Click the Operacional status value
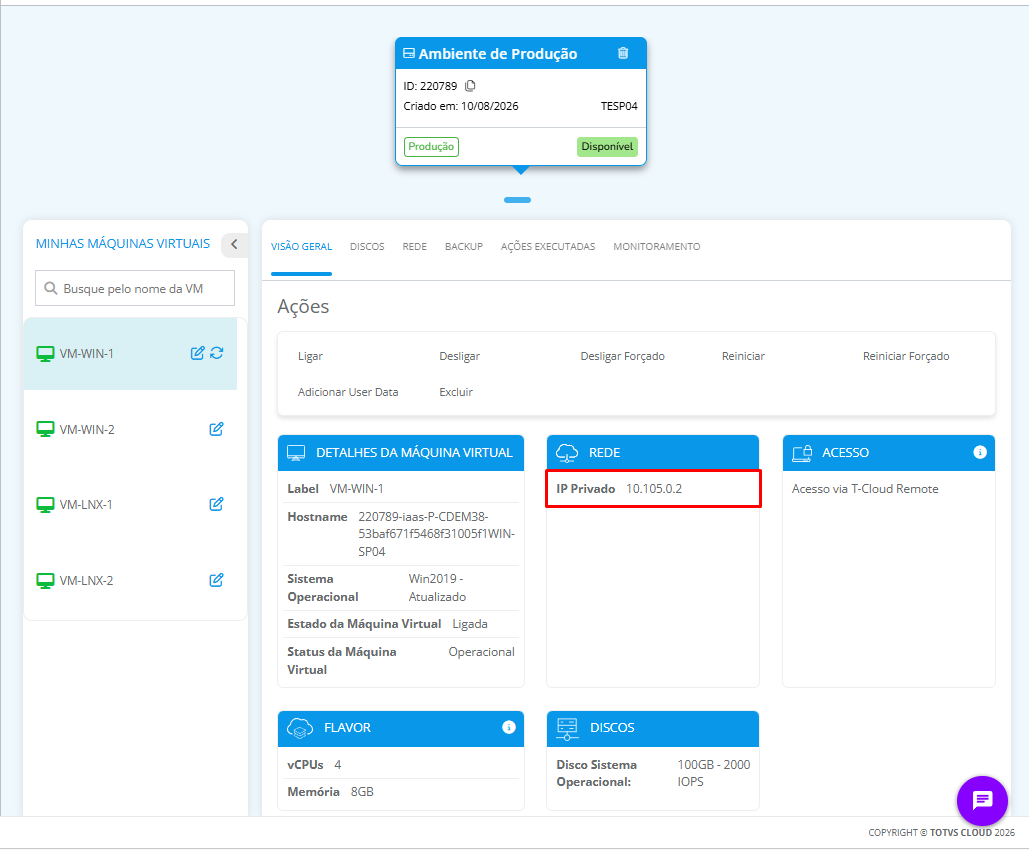The image size is (1029, 851). [x=482, y=652]
